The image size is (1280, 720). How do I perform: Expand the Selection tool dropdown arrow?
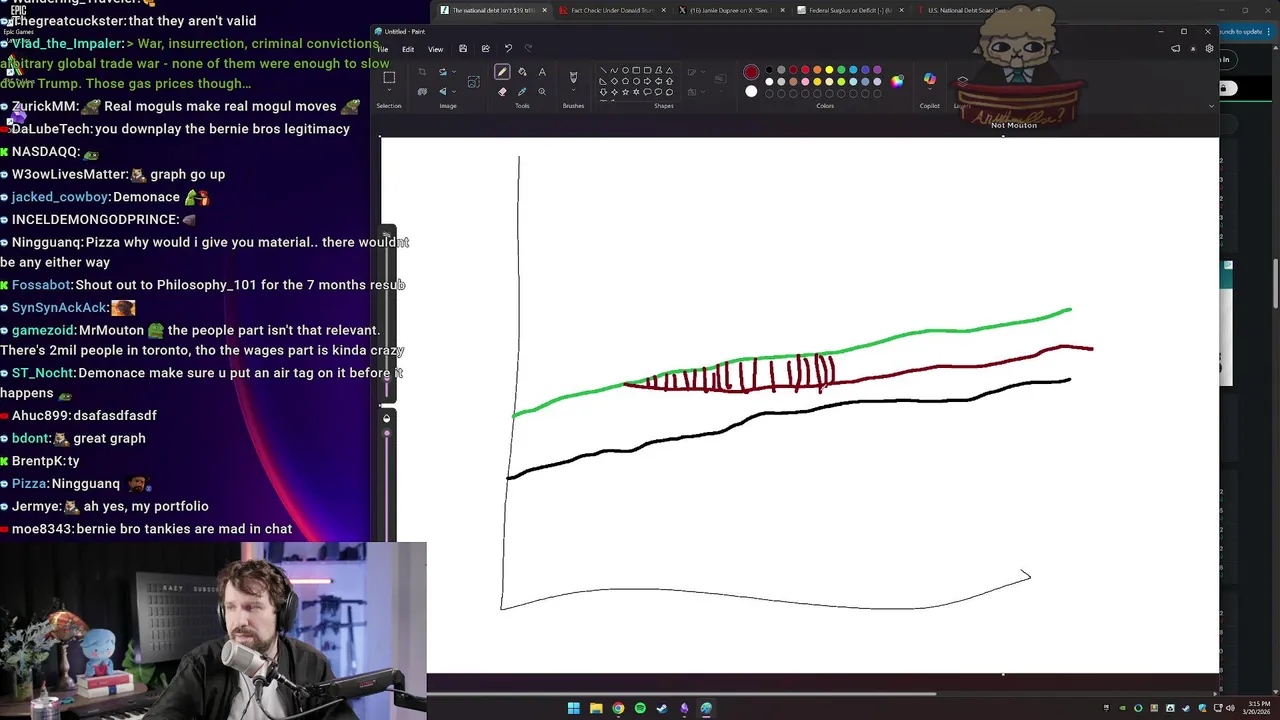pos(389,90)
